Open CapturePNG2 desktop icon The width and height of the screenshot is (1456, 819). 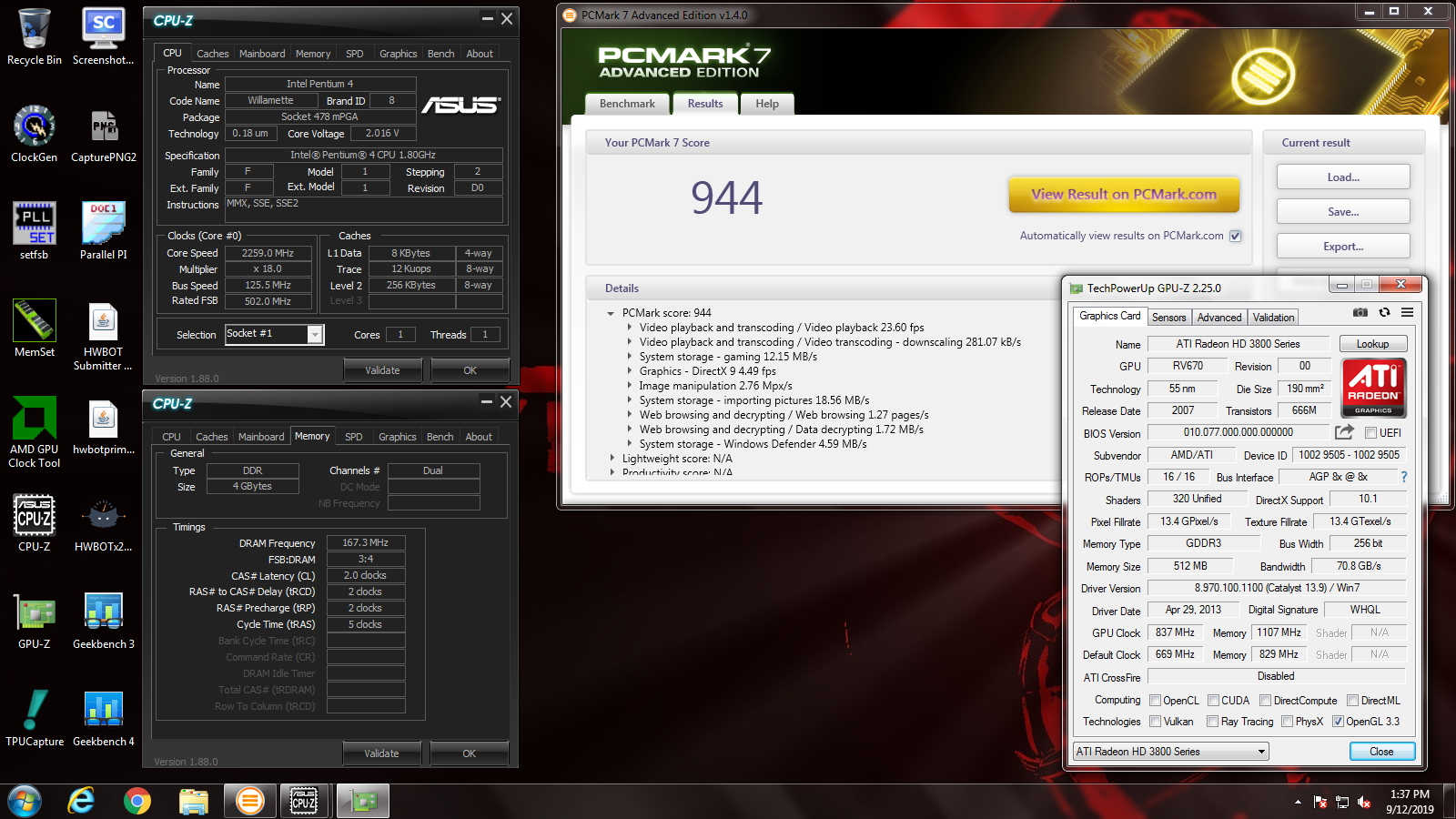[104, 134]
